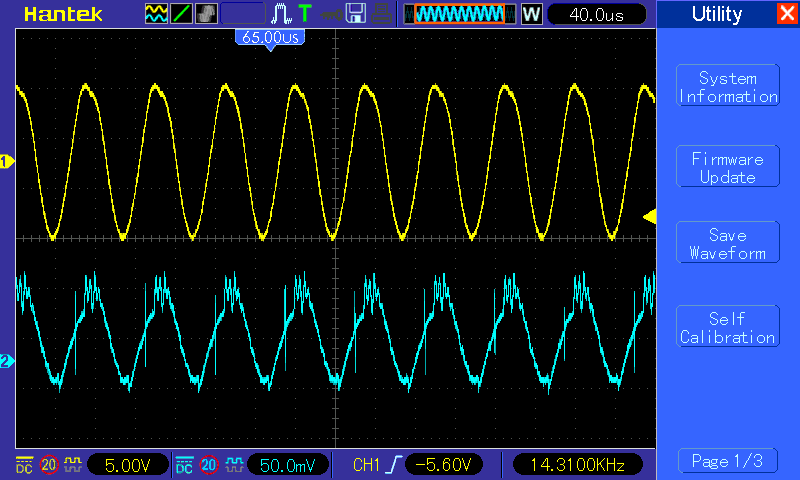
Task: Go to Page 1/3 of Utility menu
Action: point(728,461)
